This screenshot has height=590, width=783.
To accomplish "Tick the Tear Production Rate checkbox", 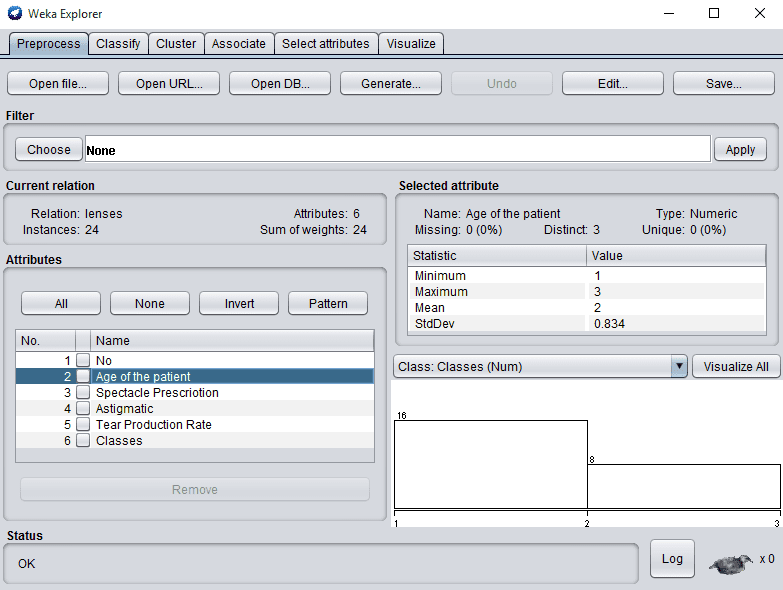I will click(x=83, y=424).
